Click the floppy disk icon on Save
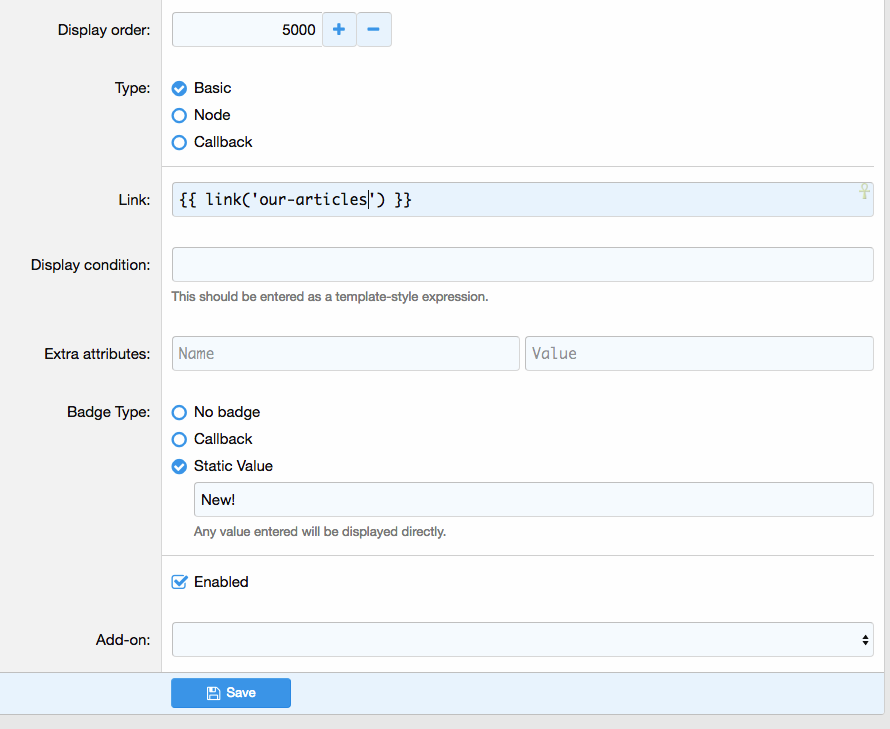 213,693
